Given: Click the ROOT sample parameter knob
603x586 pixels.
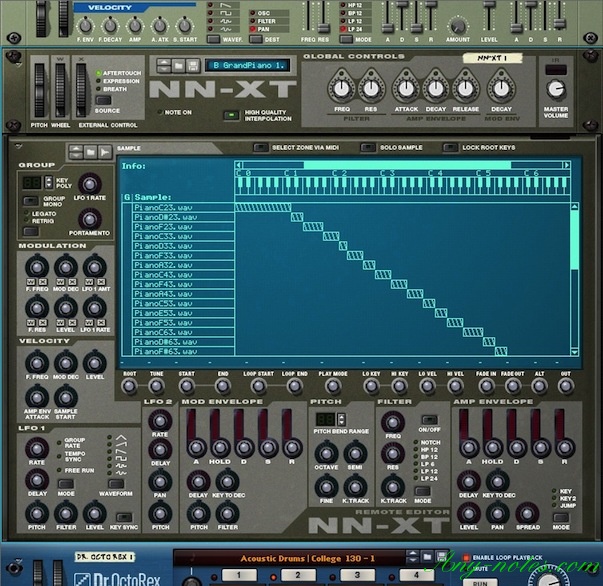Looking at the screenshot, I should click(129, 386).
